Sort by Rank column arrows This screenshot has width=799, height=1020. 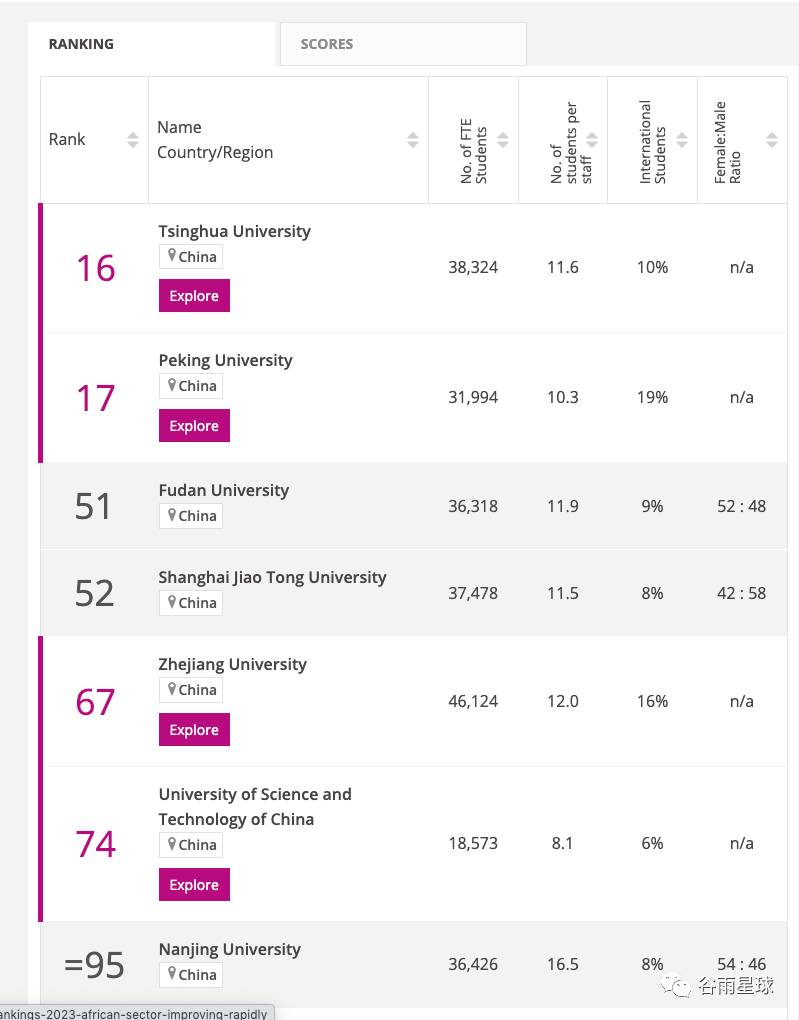pos(133,140)
